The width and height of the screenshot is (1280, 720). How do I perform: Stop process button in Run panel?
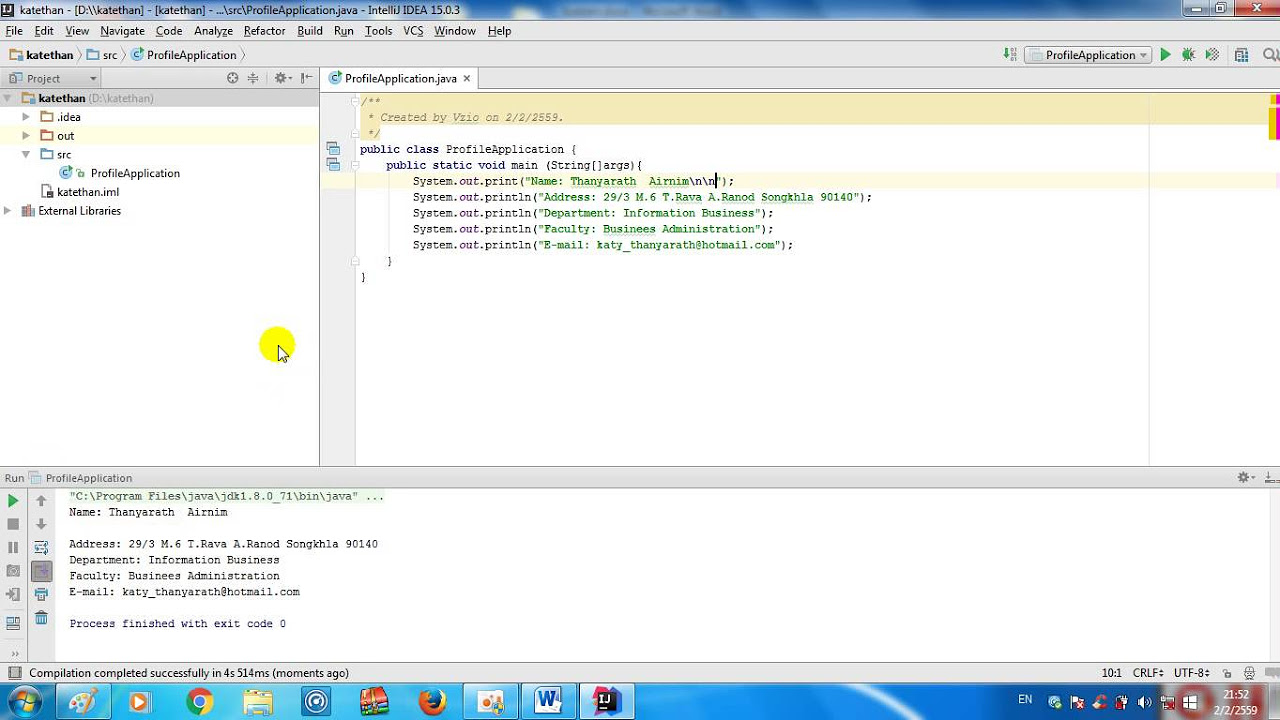(x=13, y=524)
